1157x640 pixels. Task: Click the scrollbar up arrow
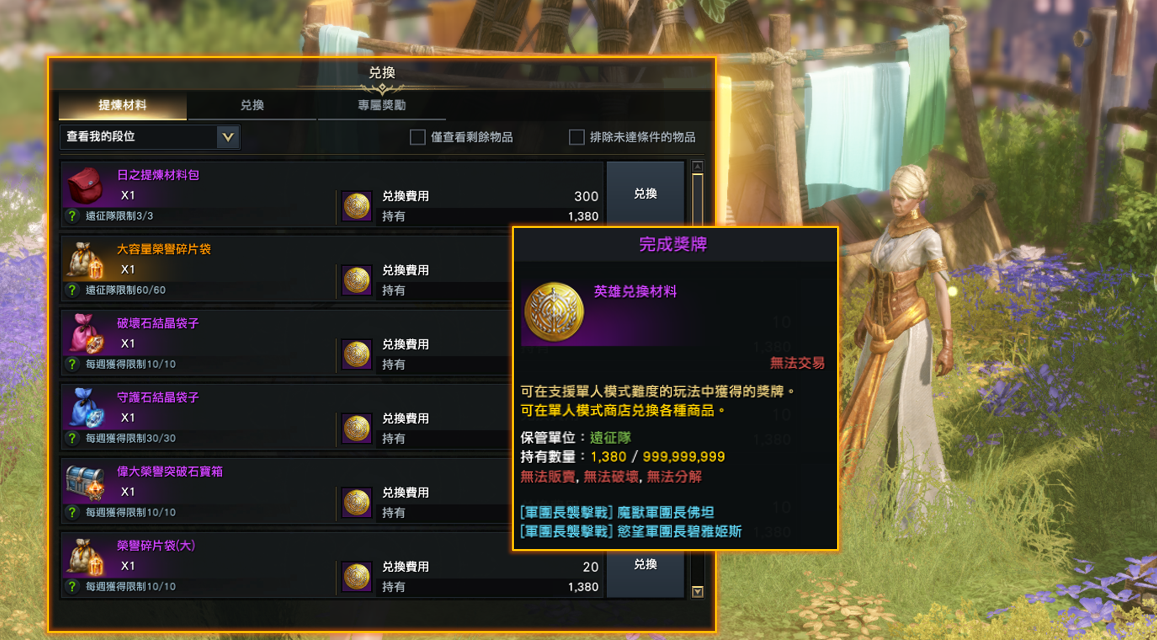click(x=697, y=167)
